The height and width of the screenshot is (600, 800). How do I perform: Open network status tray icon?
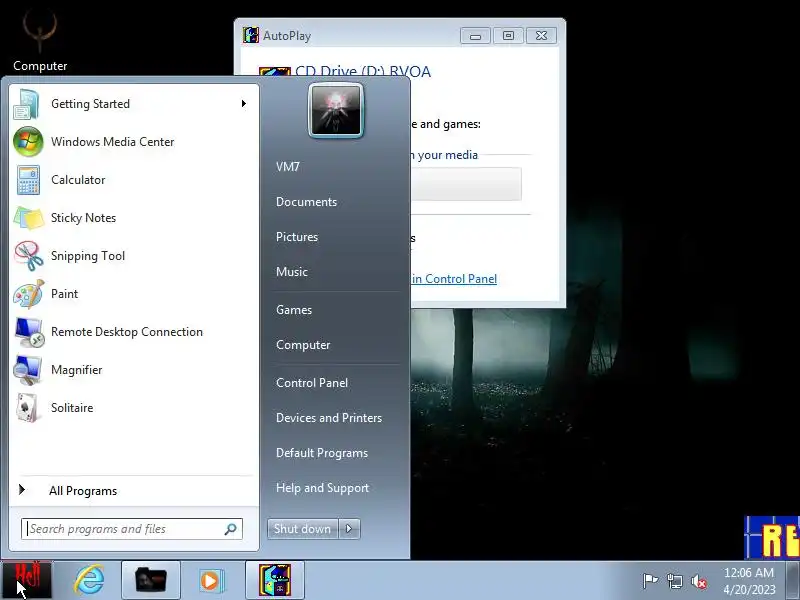[x=674, y=581]
